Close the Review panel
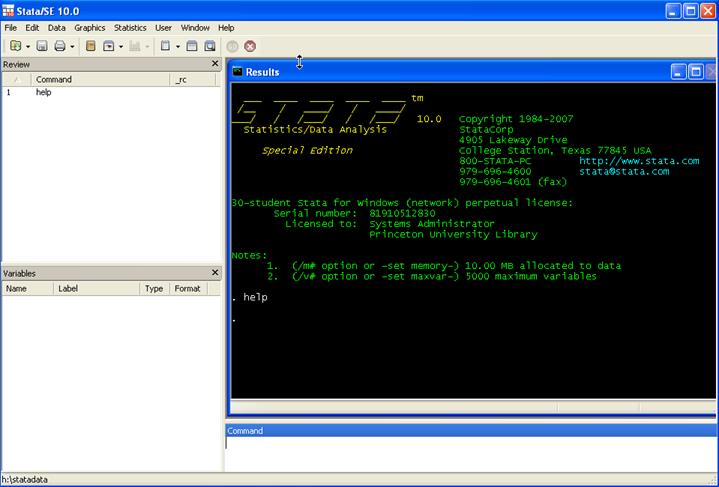Screen dimensions: 719x487 coord(214,64)
